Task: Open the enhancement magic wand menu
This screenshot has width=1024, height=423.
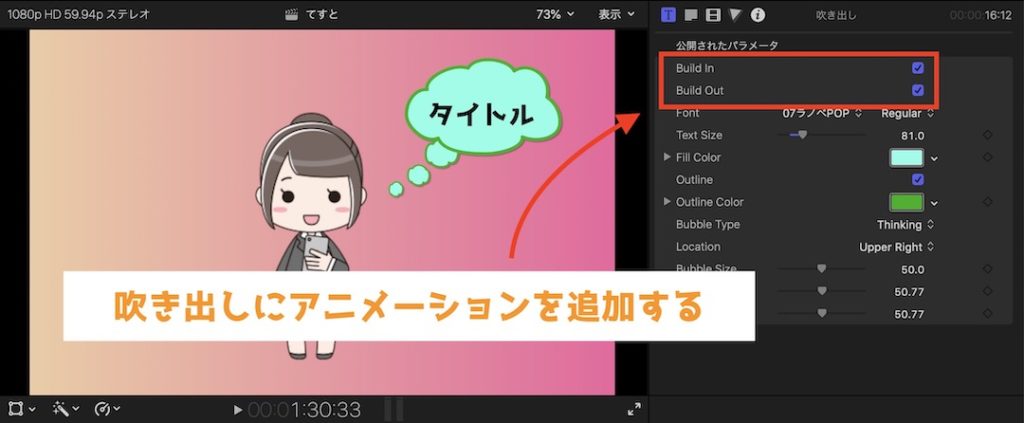Action: click(x=65, y=409)
